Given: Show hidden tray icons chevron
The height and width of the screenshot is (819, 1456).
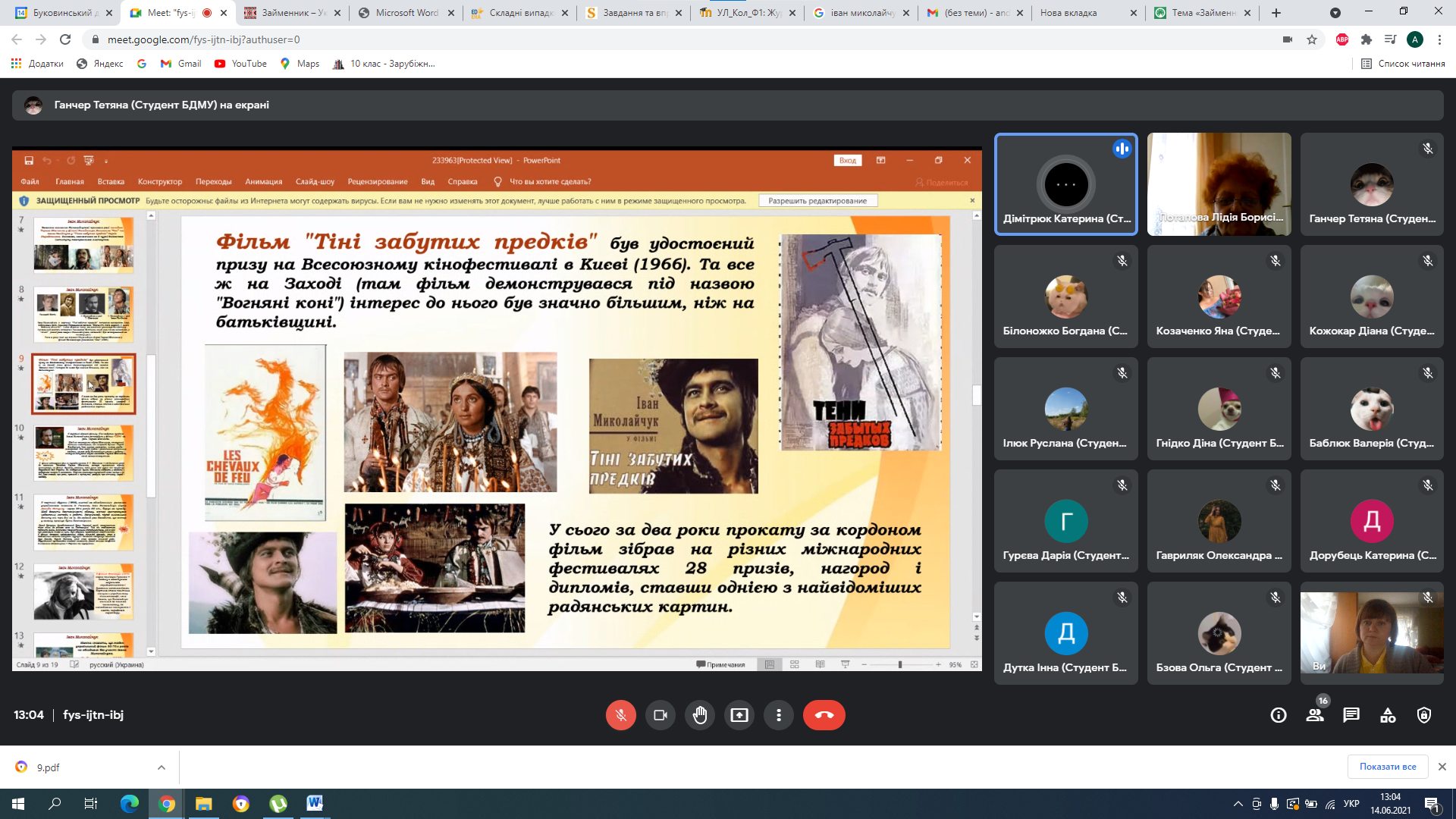Looking at the screenshot, I should 1238,804.
